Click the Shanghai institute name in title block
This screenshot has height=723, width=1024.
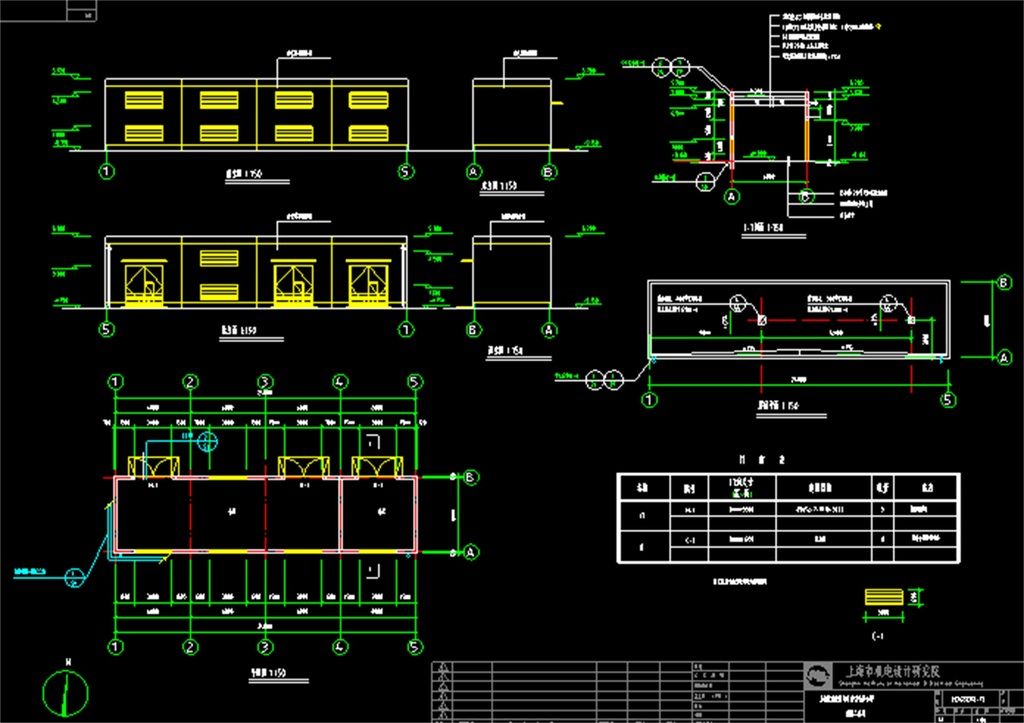tap(900, 671)
